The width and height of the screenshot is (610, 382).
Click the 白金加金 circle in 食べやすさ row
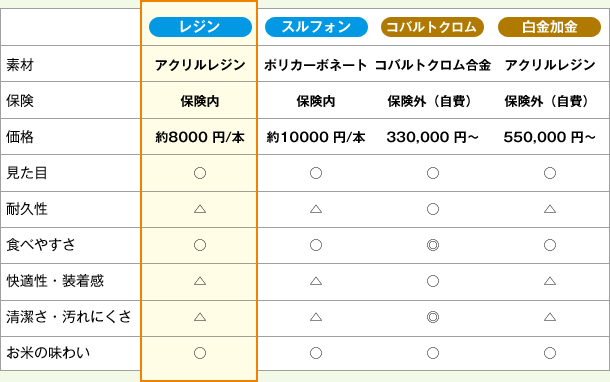pos(550,245)
